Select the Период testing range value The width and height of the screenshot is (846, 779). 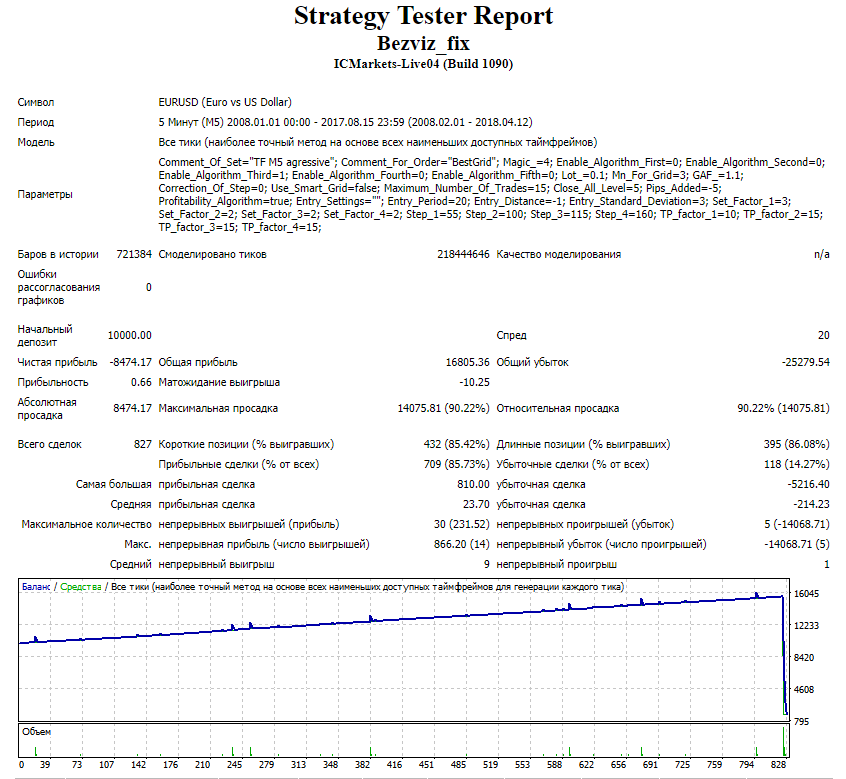[x=345, y=122]
